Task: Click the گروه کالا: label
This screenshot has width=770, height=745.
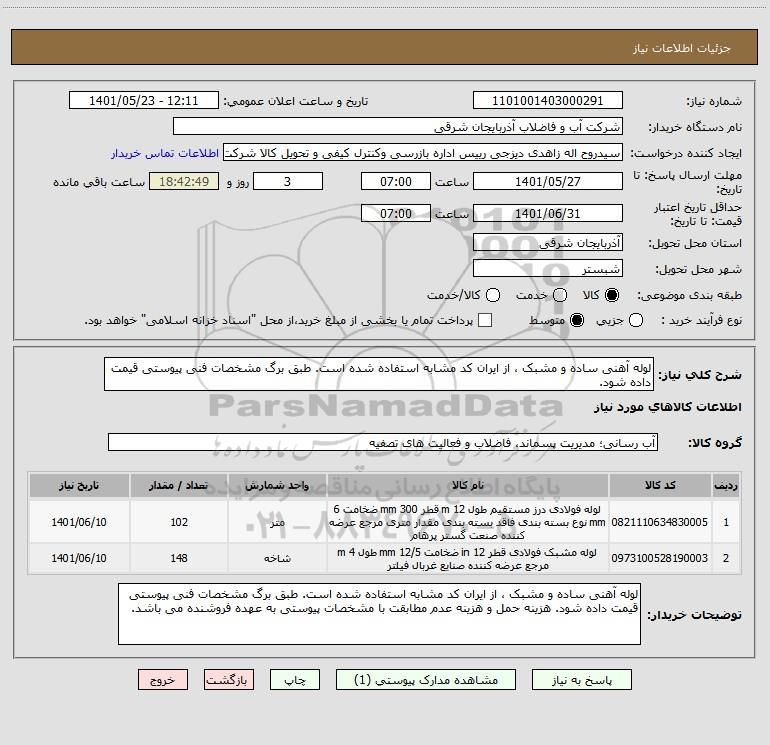Action: pos(715,443)
